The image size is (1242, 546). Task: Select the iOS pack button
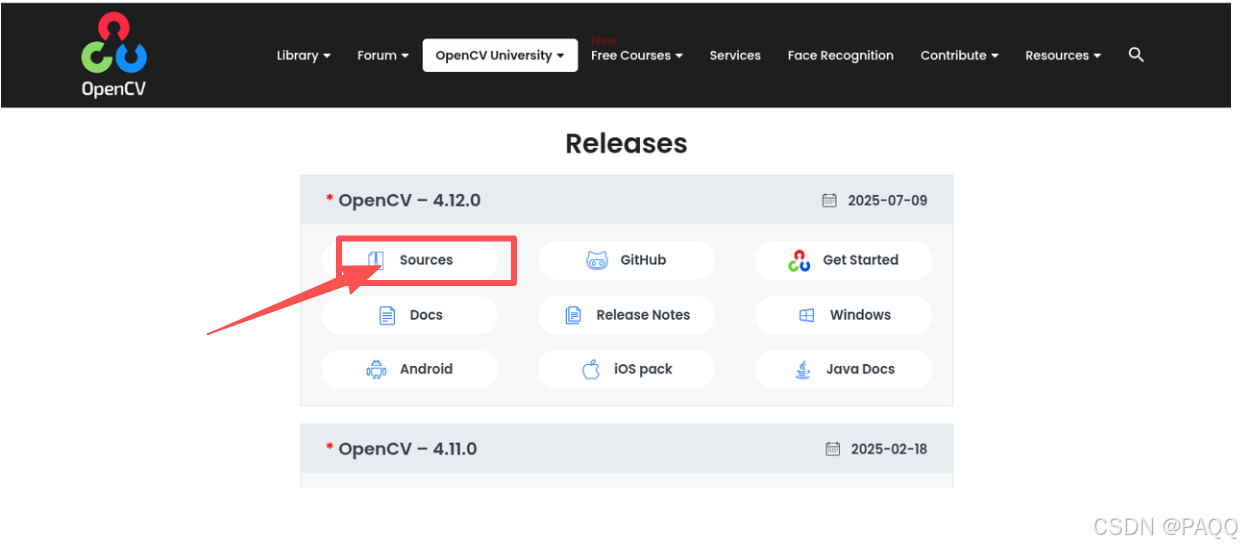[626, 369]
